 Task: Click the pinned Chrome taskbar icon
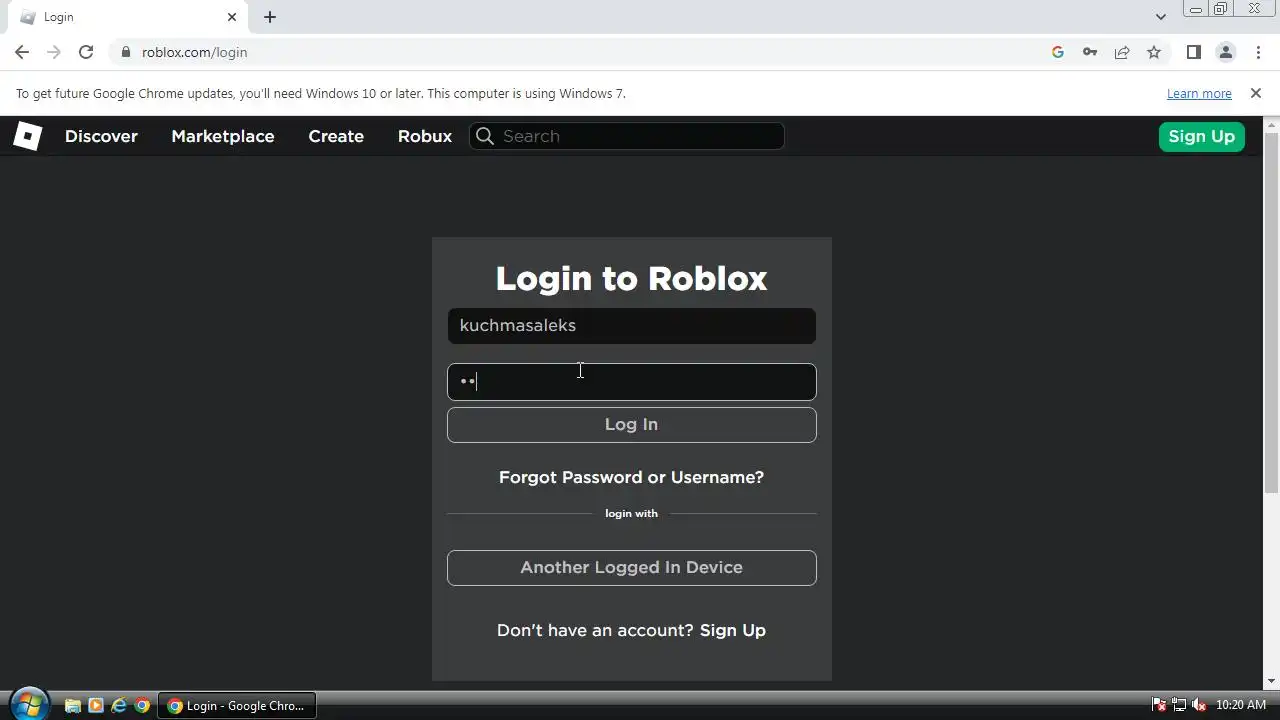[142, 705]
